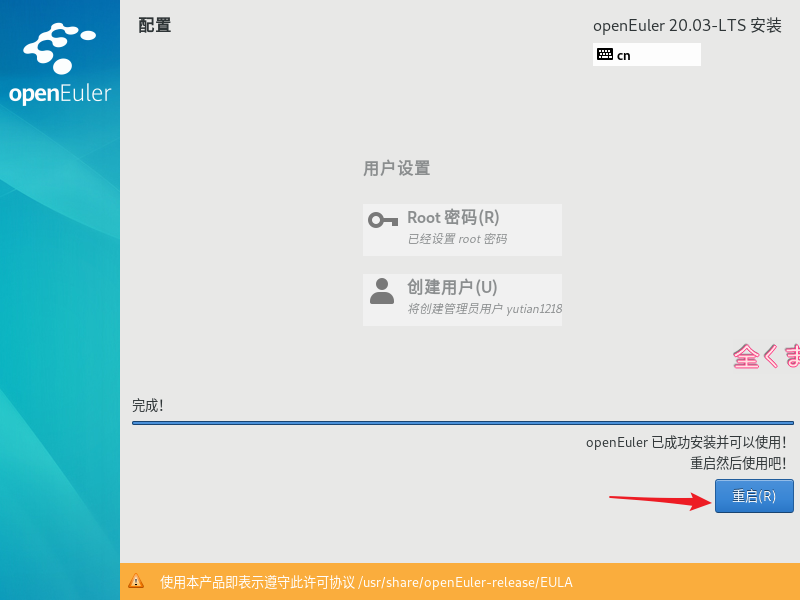Click the 完成! status text
The height and width of the screenshot is (600, 800).
(148, 406)
